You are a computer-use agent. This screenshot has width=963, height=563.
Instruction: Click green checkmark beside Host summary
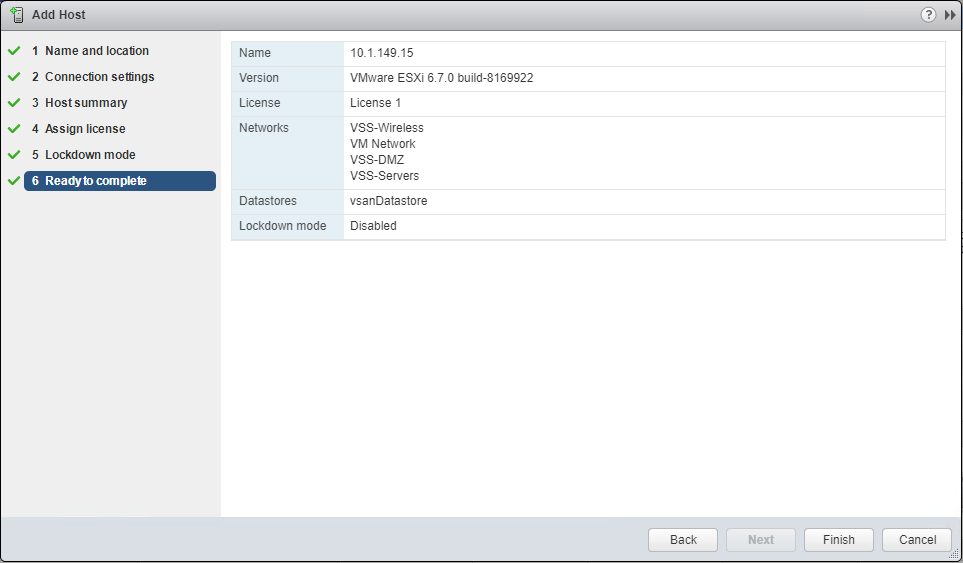pos(14,103)
